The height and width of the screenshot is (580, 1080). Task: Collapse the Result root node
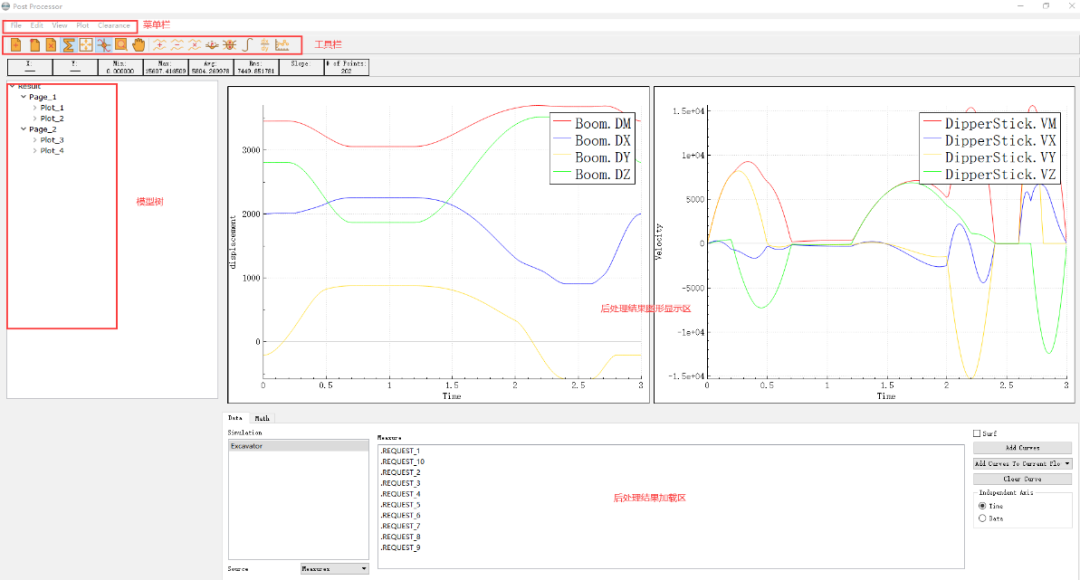tap(12, 86)
